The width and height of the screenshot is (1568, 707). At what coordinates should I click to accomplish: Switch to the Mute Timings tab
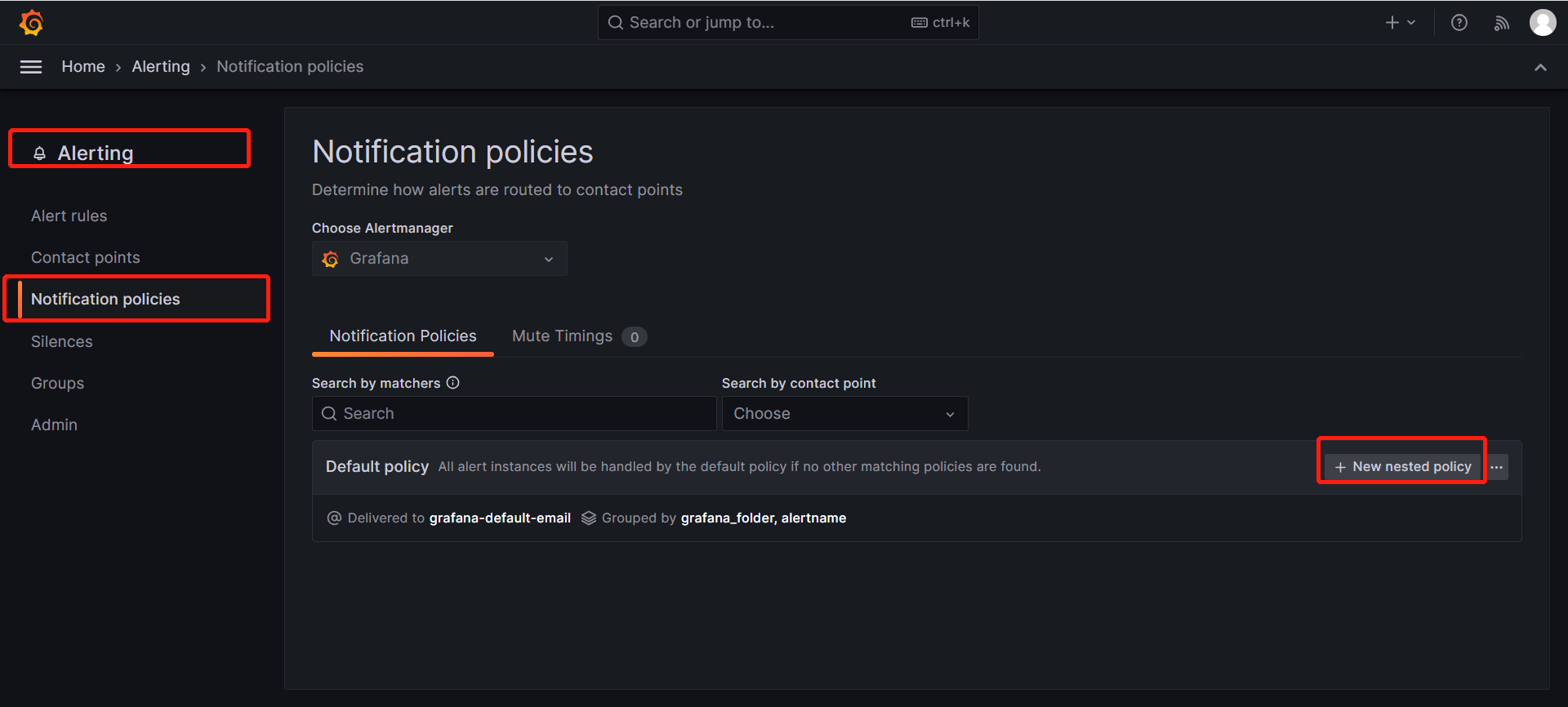click(562, 336)
